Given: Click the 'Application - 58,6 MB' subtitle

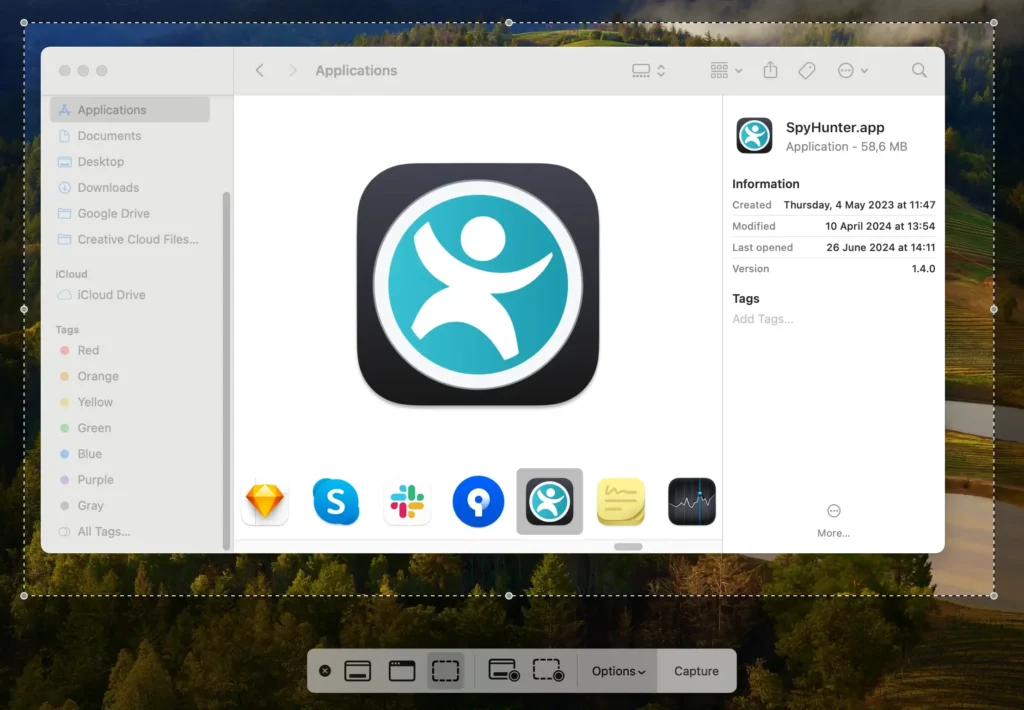Looking at the screenshot, I should click(846, 146).
